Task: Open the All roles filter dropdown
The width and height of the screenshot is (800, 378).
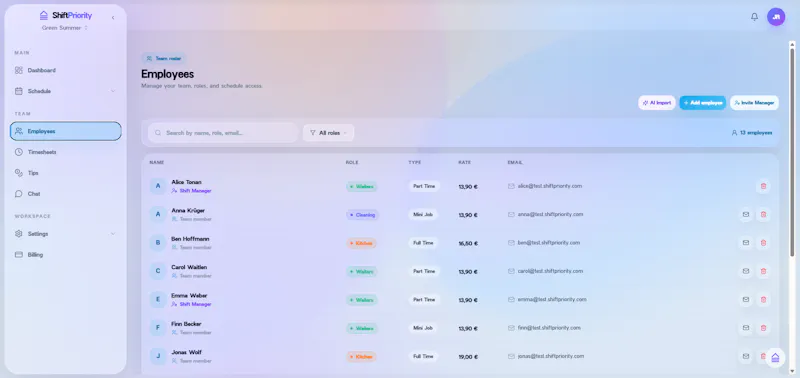Action: 328,133
